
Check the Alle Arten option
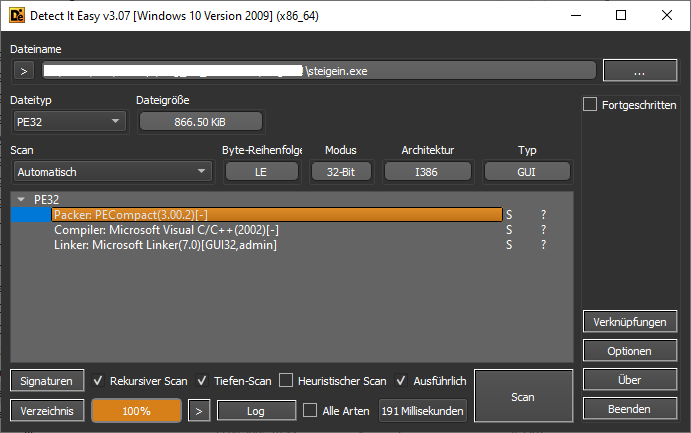tap(310, 411)
